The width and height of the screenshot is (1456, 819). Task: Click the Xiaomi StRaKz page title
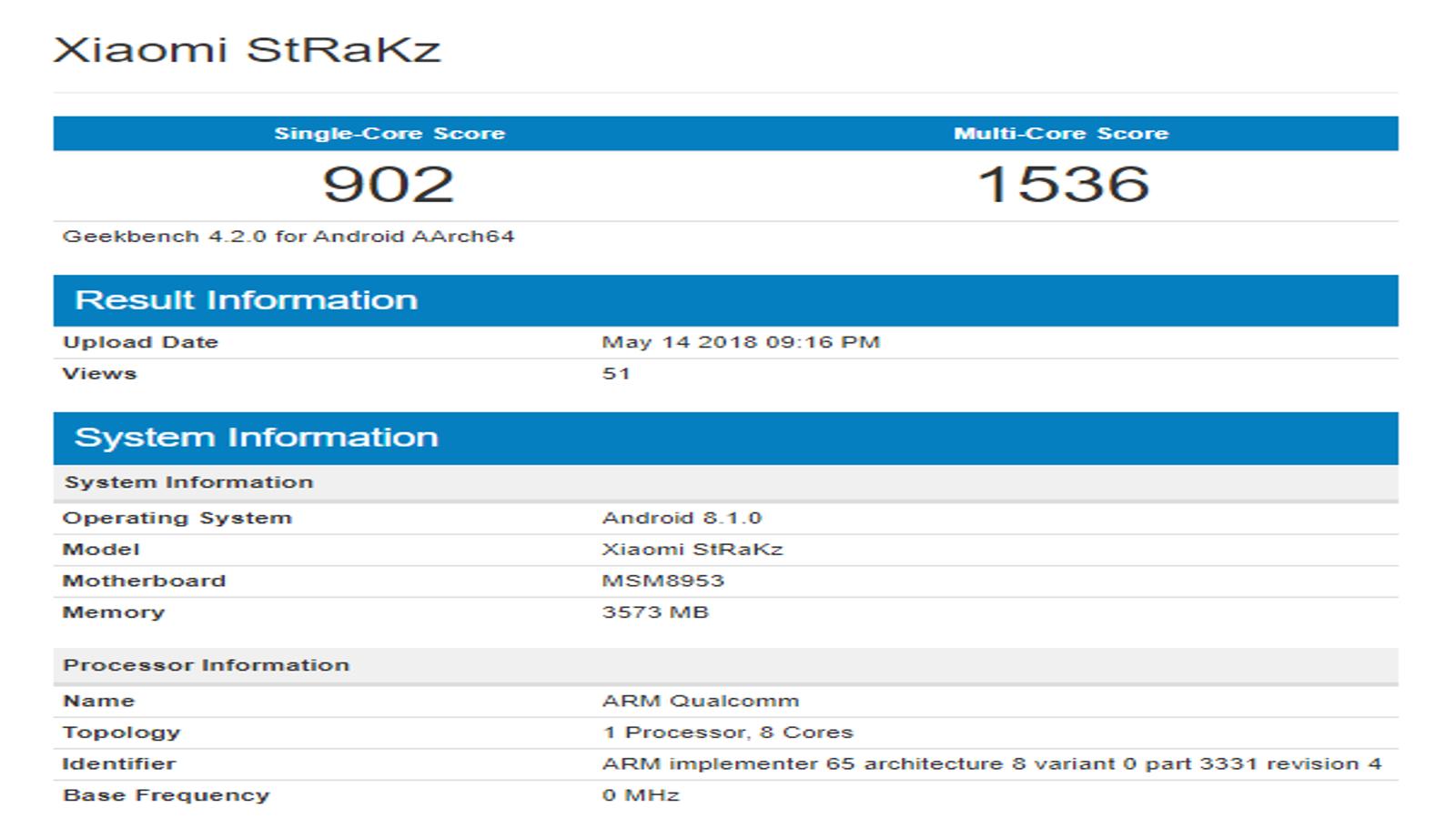247,49
